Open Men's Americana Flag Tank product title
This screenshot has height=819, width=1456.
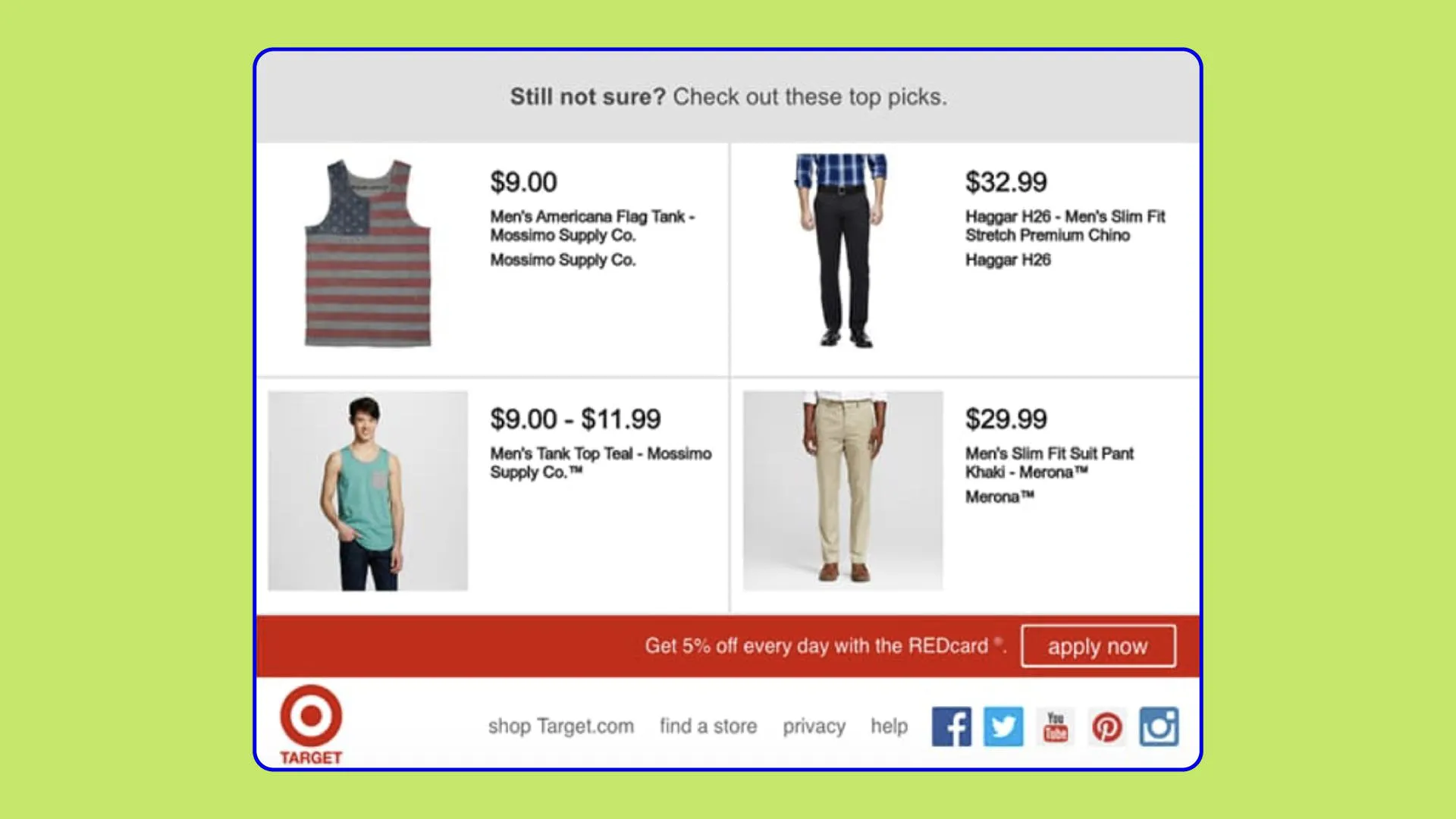pyautogui.click(x=592, y=226)
